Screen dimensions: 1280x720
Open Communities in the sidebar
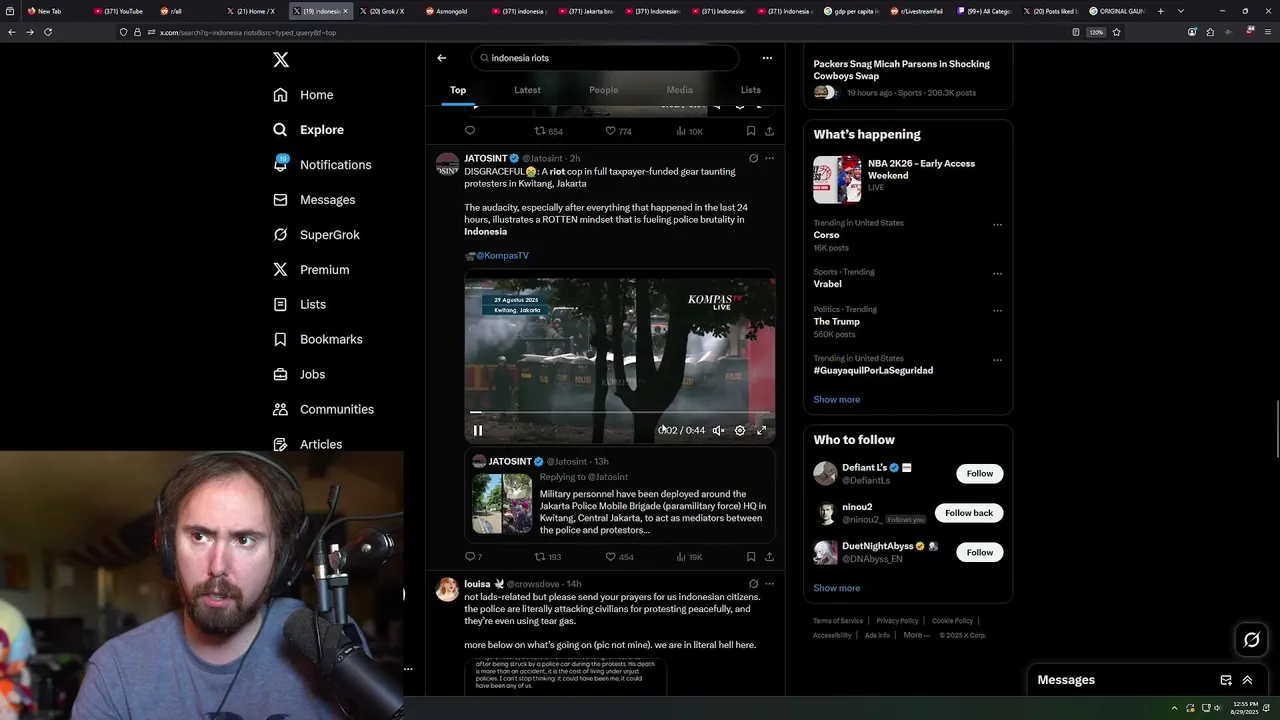tap(323, 409)
